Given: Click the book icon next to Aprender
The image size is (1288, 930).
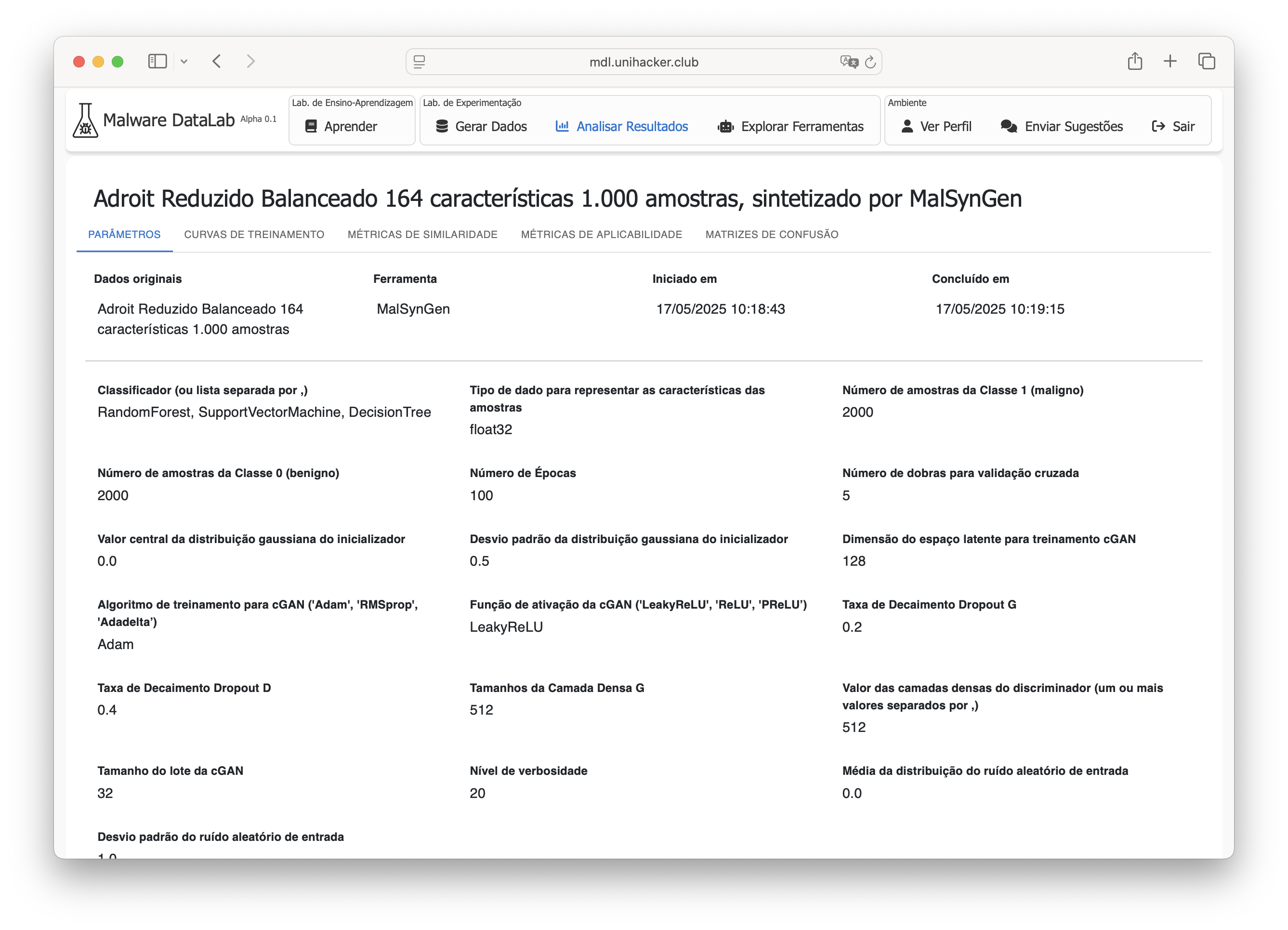Looking at the screenshot, I should [311, 126].
